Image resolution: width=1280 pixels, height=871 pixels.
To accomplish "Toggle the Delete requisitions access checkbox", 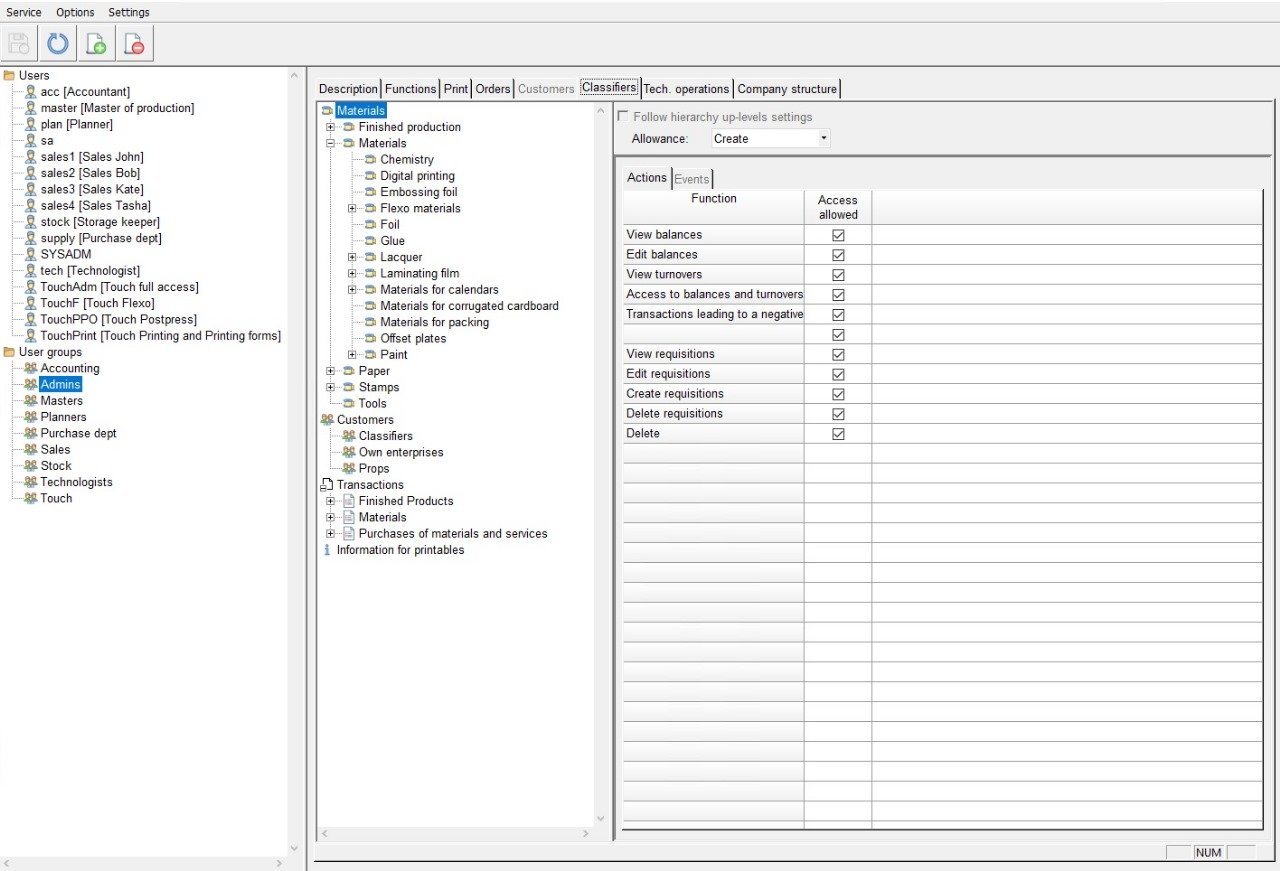I will 838,414.
